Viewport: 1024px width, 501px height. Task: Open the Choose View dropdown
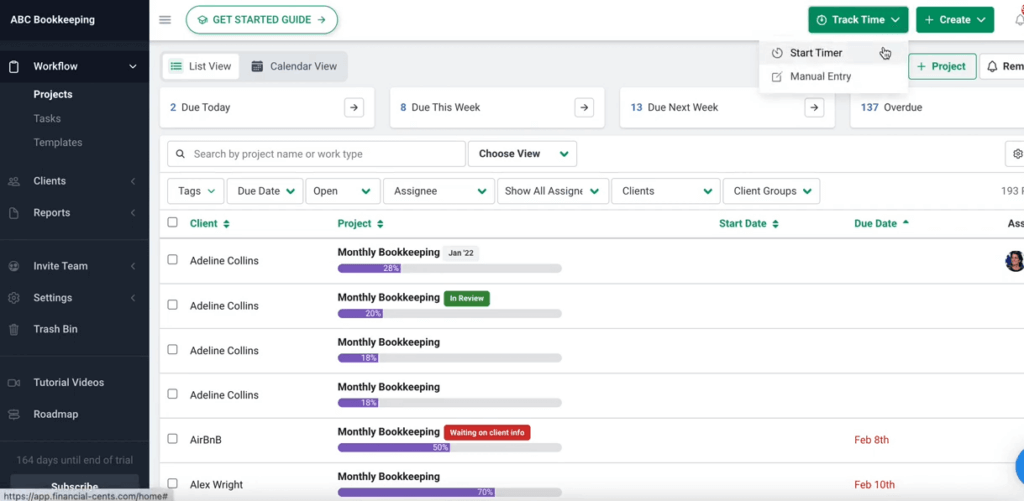coord(522,154)
